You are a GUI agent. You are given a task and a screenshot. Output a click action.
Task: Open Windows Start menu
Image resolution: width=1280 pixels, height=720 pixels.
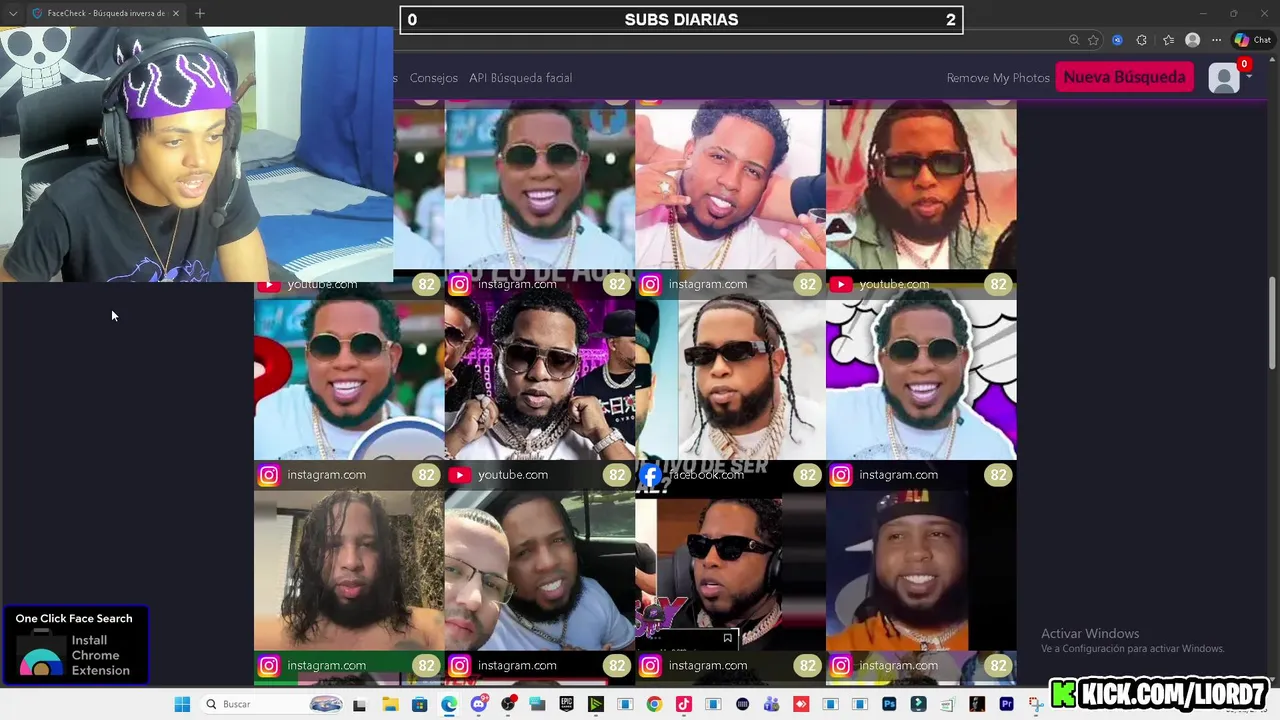(182, 704)
